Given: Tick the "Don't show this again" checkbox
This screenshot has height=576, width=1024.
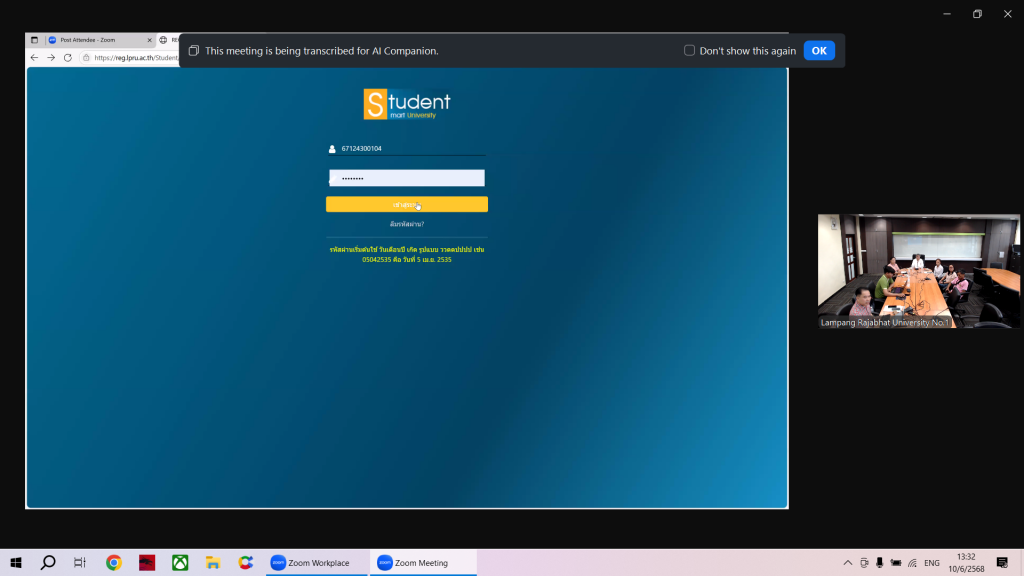Looking at the screenshot, I should tap(689, 51).
